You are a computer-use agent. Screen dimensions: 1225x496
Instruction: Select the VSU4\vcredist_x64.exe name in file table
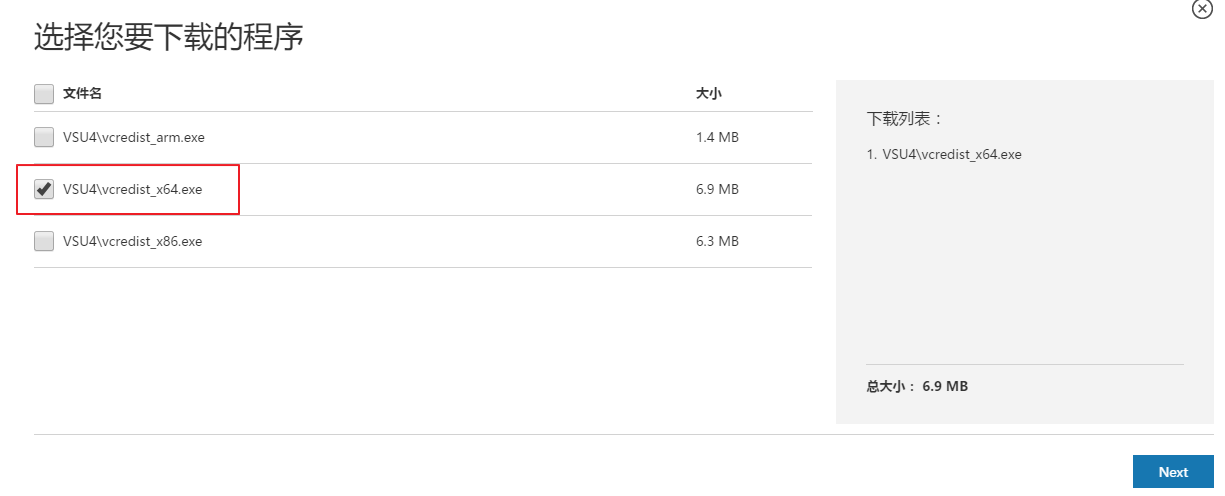[133, 190]
